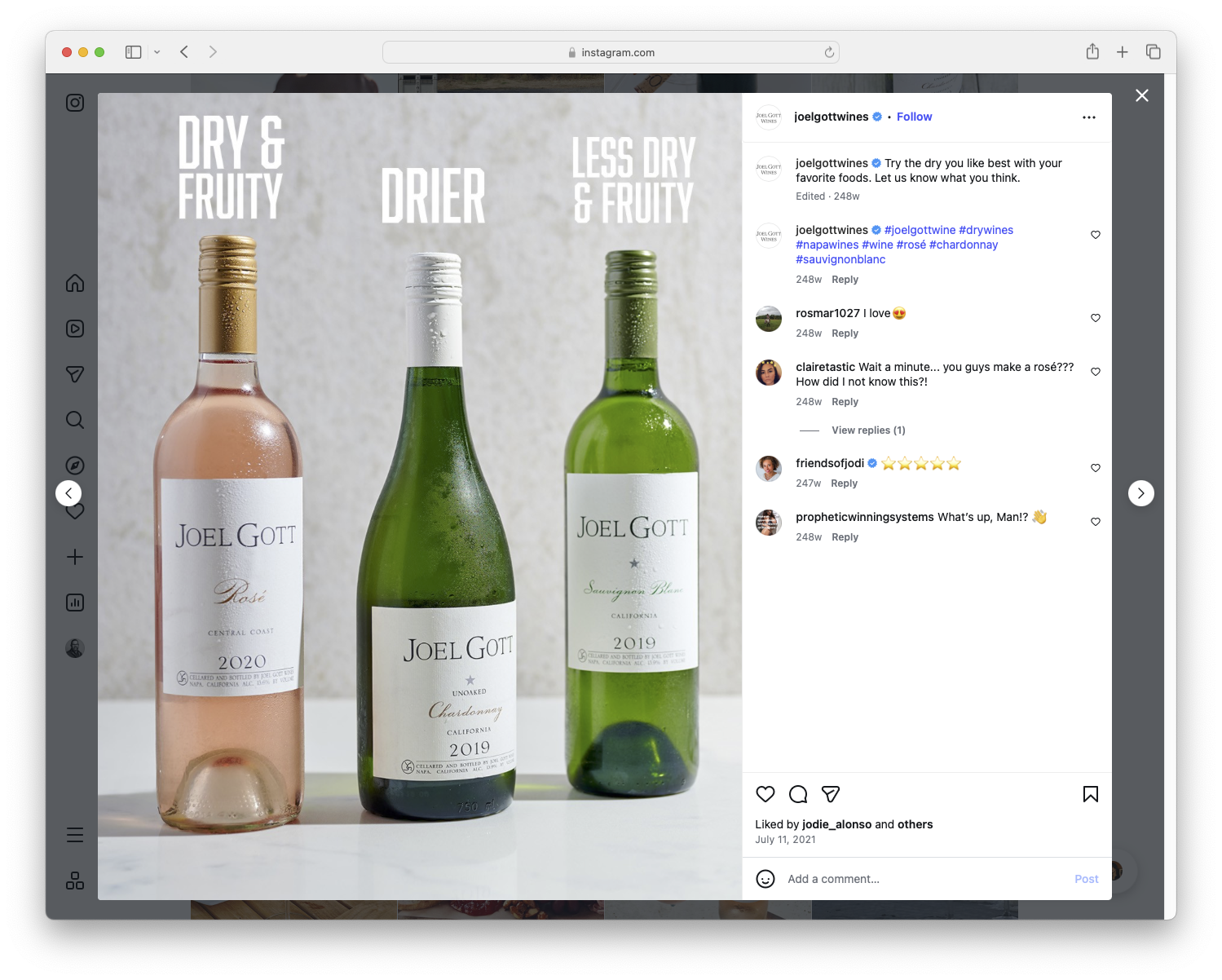Close the post overlay with X
1222x980 pixels.
[1142, 95]
